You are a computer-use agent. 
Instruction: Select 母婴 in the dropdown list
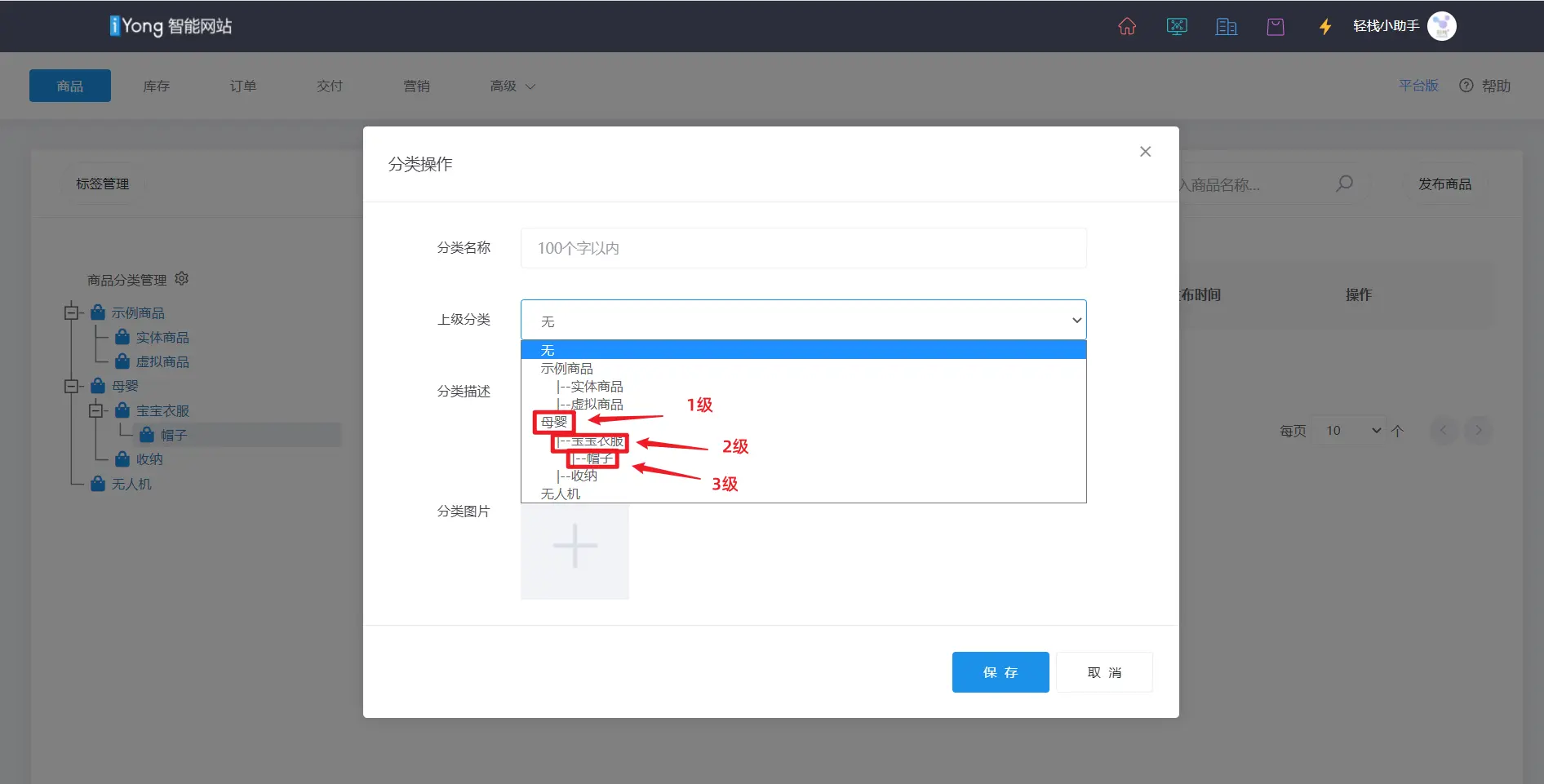click(x=554, y=422)
